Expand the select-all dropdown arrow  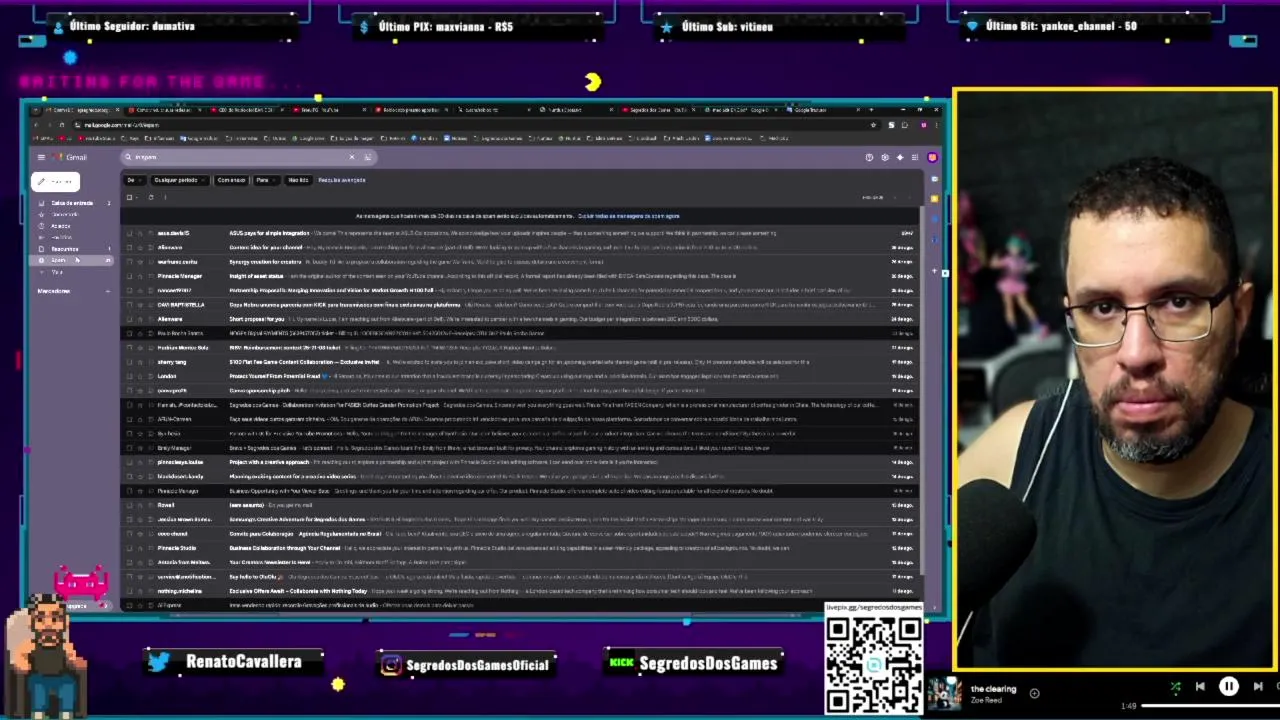pos(137,197)
